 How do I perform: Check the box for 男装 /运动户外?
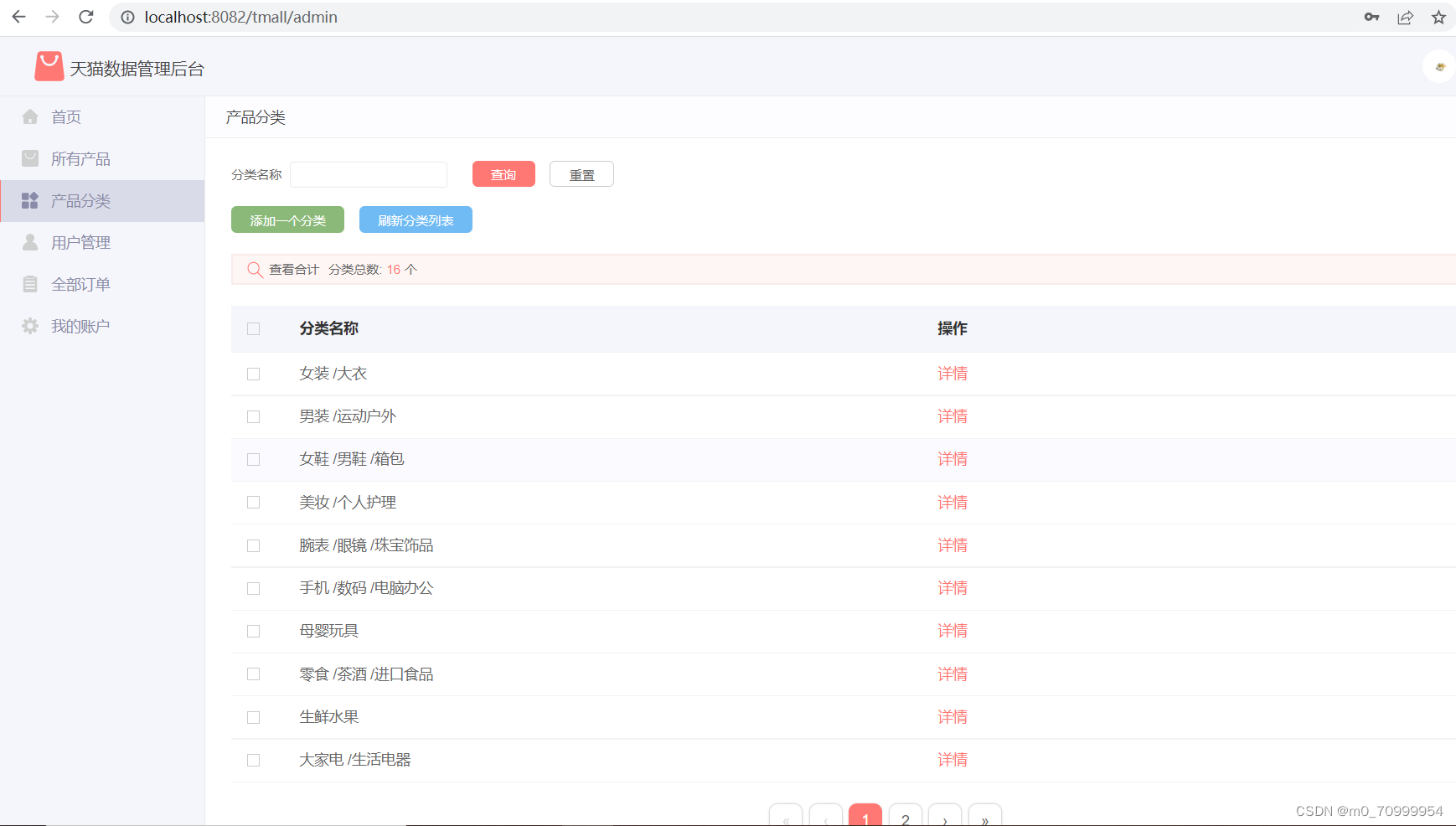[x=254, y=417]
